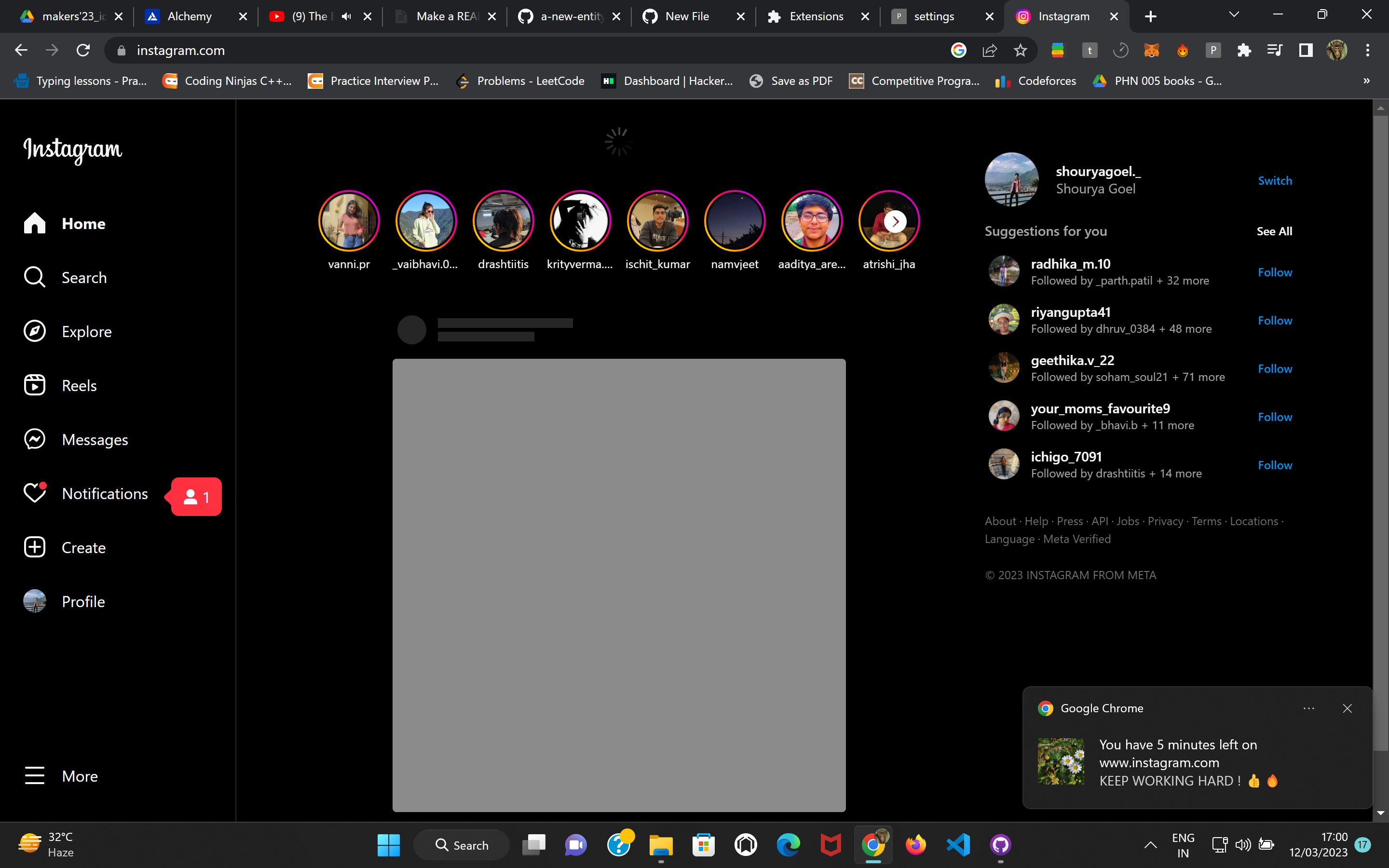Mute the YouTube tab audio icon
This screenshot has width=1389, height=868.
[346, 17]
